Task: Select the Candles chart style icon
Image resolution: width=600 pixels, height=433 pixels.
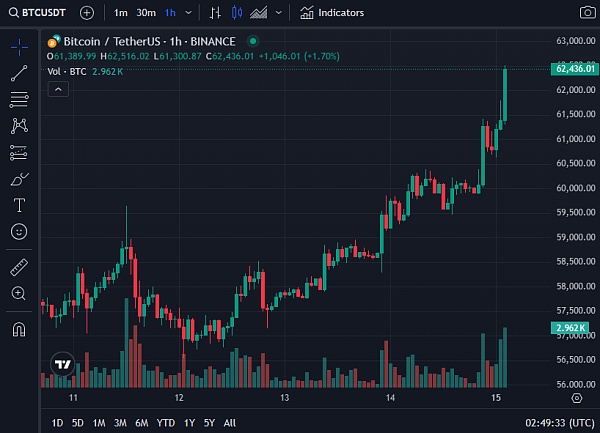Action: 237,13
